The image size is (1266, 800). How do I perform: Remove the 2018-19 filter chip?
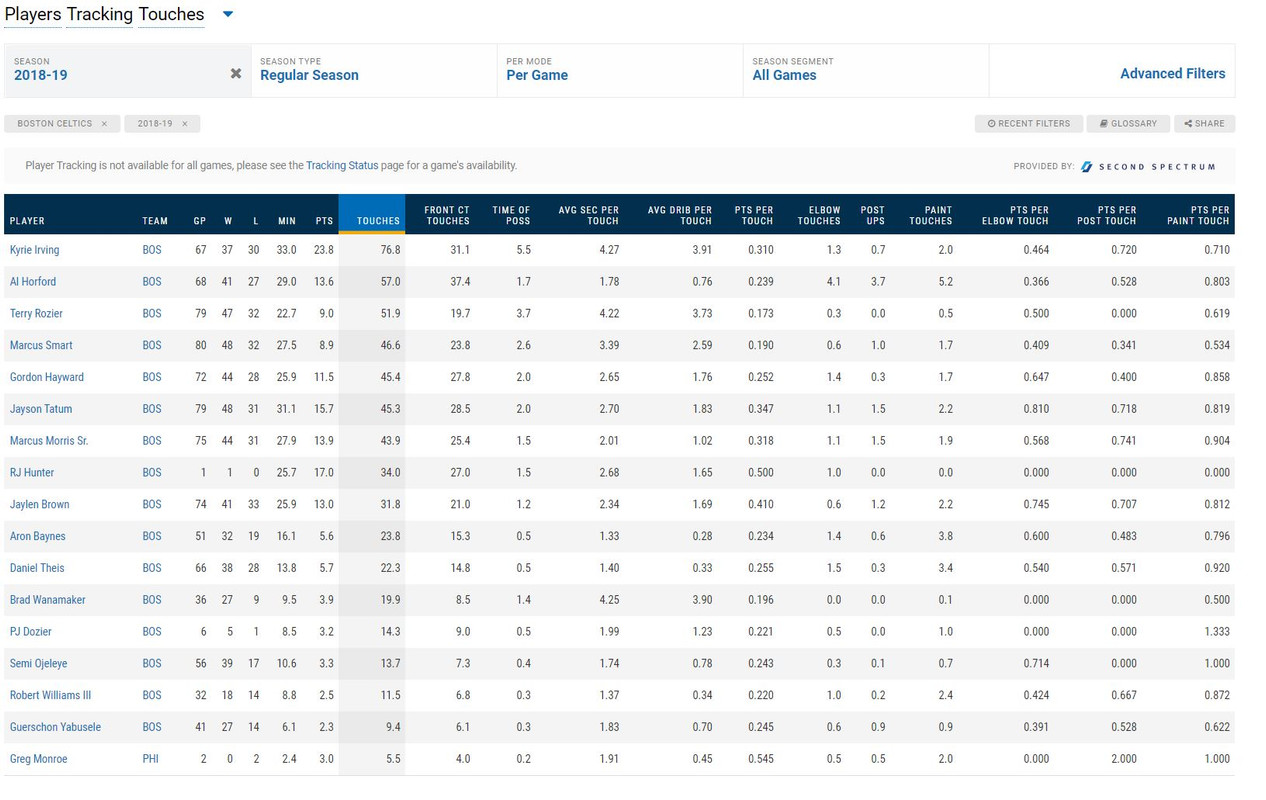click(x=185, y=124)
